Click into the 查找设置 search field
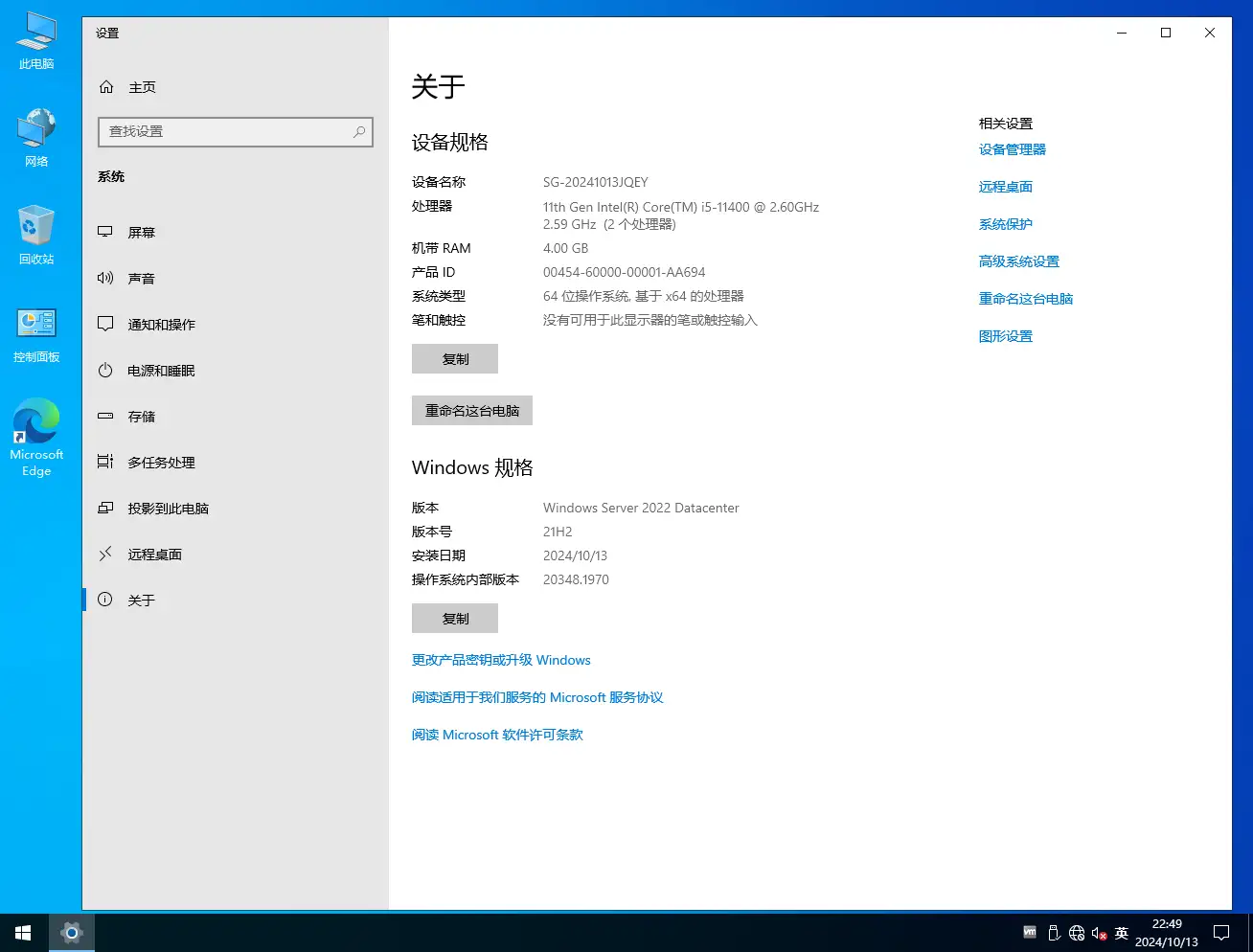Viewport: 1253px width, 952px height. click(x=235, y=131)
